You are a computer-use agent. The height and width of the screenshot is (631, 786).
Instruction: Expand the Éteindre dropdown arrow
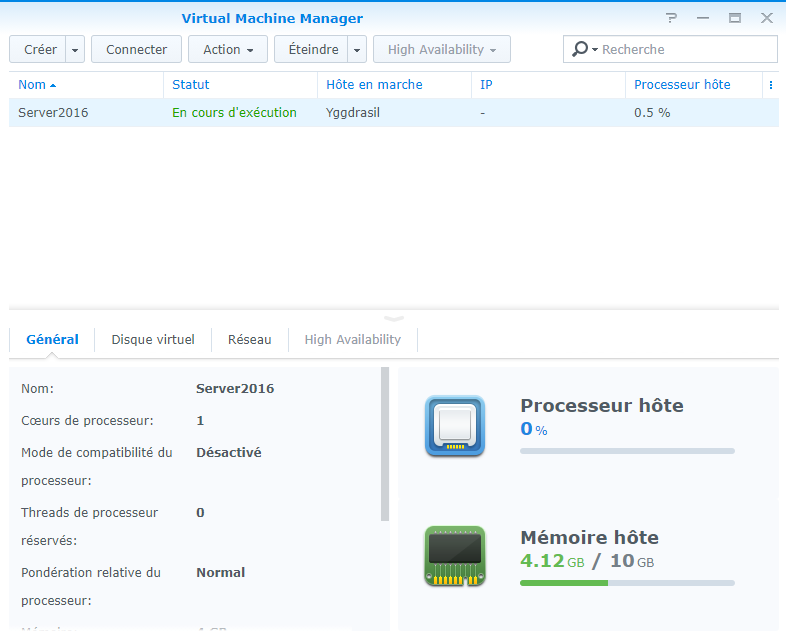pyautogui.click(x=358, y=50)
